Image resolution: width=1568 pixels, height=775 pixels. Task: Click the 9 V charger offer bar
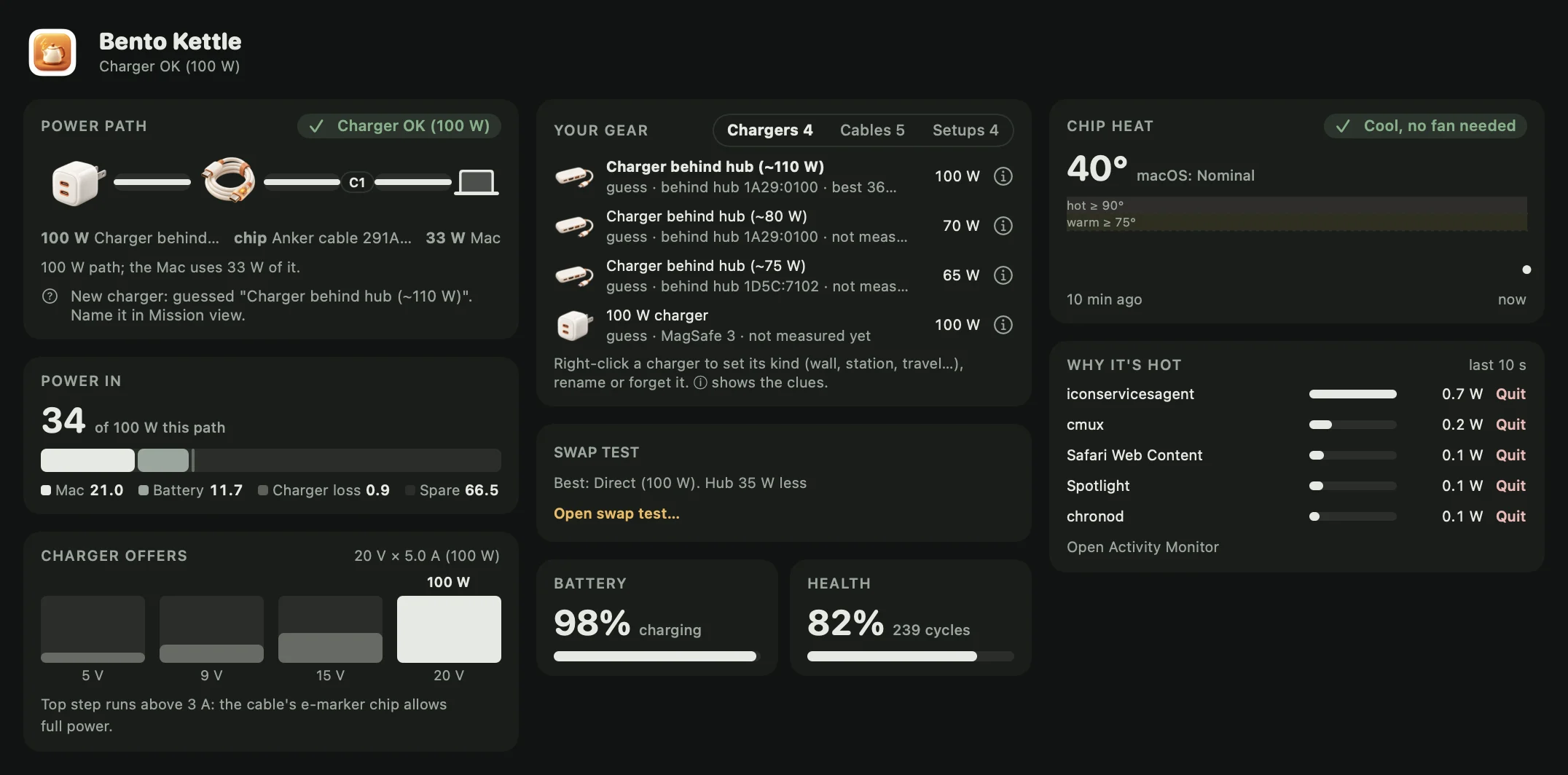click(211, 629)
